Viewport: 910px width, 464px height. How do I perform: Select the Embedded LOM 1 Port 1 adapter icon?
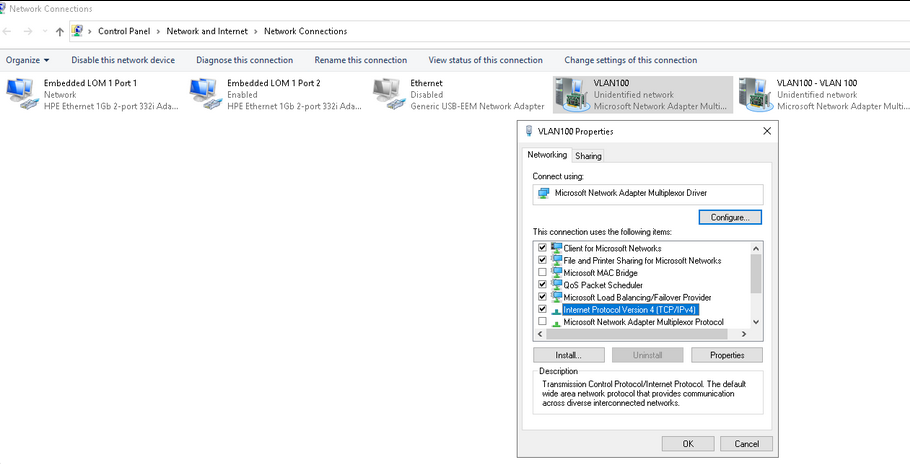point(20,94)
